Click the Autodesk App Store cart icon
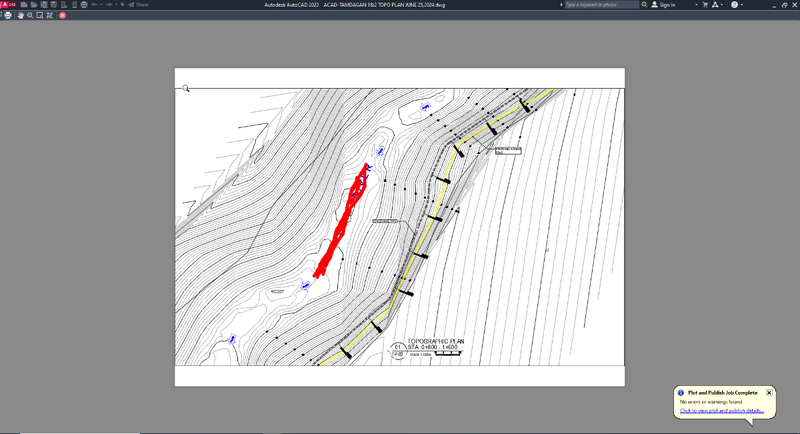Image resolution: width=800 pixels, height=434 pixels. pyautogui.click(x=704, y=5)
